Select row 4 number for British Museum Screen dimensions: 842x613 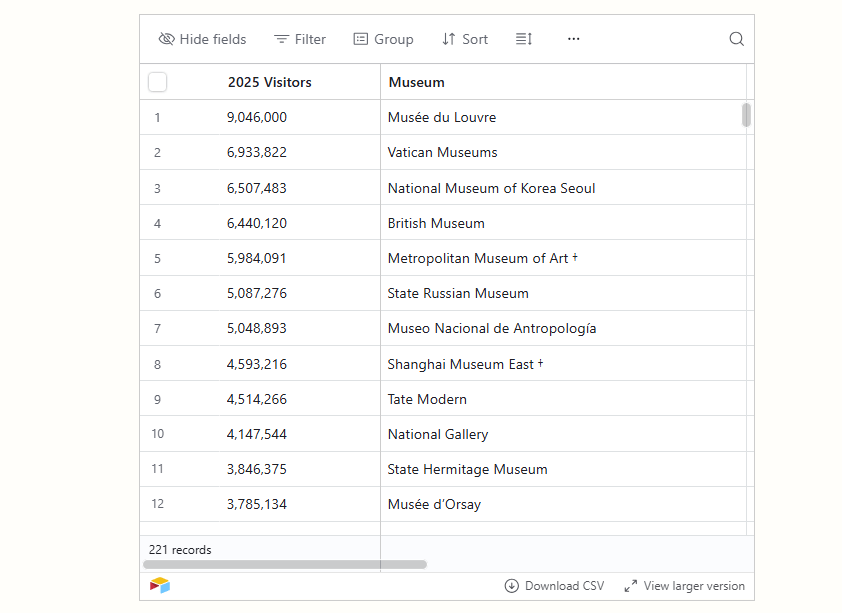157,223
